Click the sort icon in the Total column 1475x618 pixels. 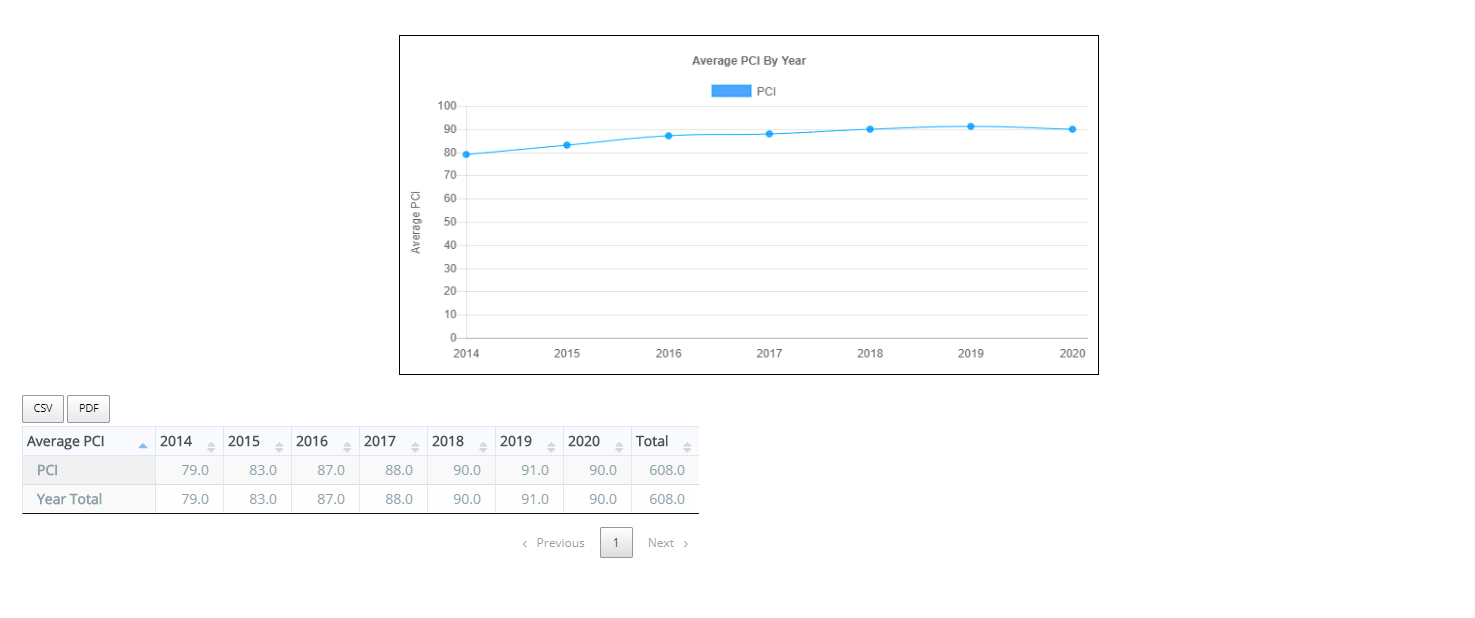[x=687, y=447]
